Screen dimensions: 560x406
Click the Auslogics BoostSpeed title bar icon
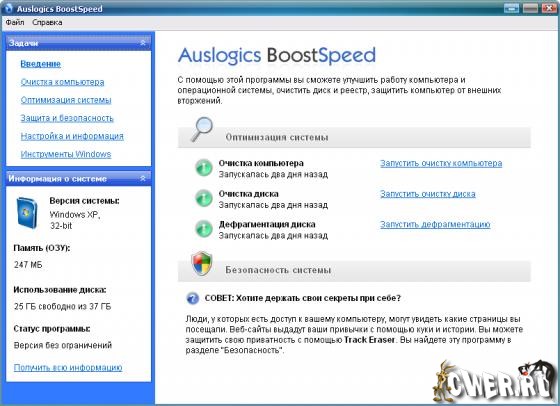pyautogui.click(x=9, y=8)
